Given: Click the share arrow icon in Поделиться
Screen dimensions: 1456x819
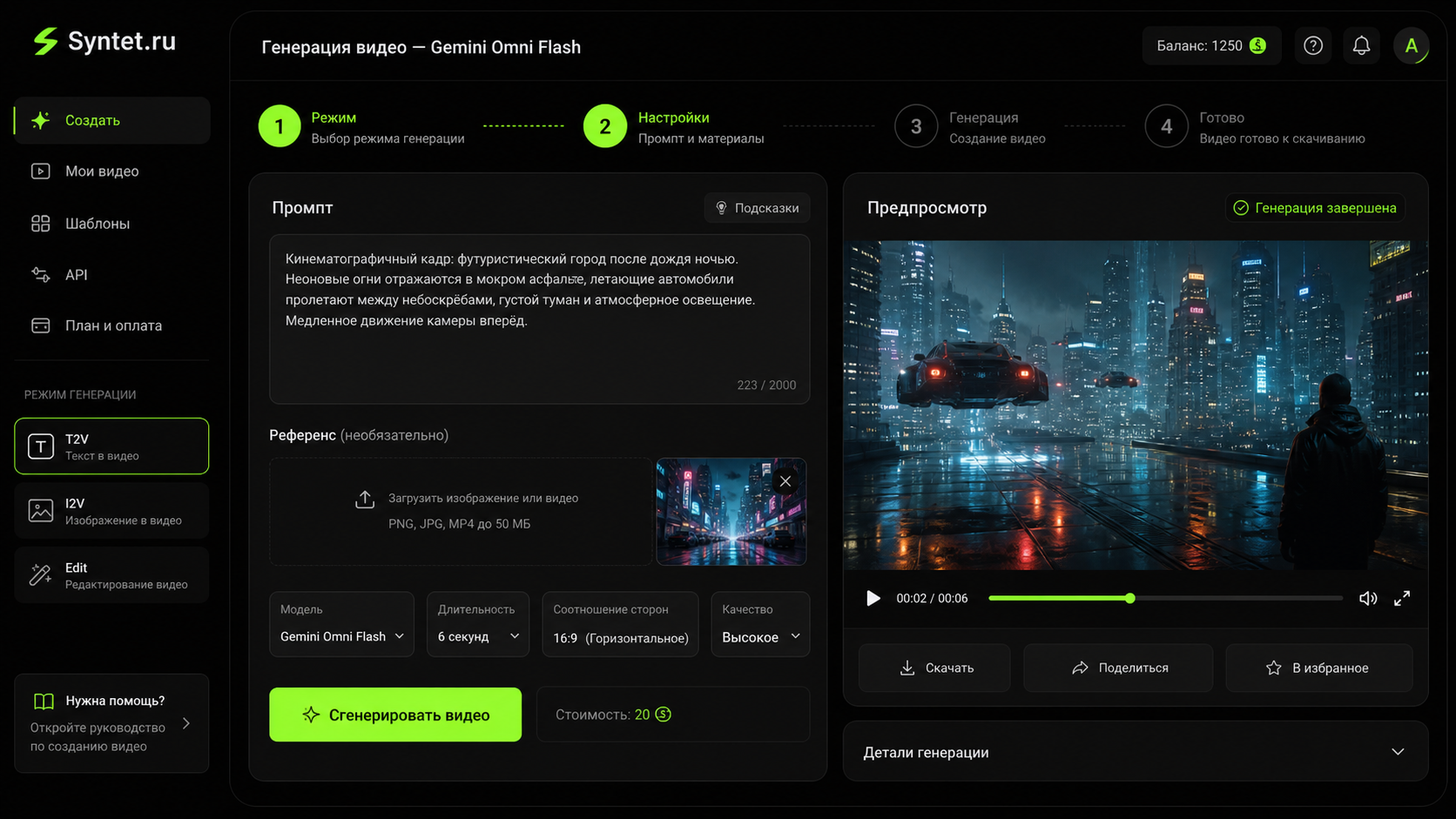Looking at the screenshot, I should pos(1080,668).
